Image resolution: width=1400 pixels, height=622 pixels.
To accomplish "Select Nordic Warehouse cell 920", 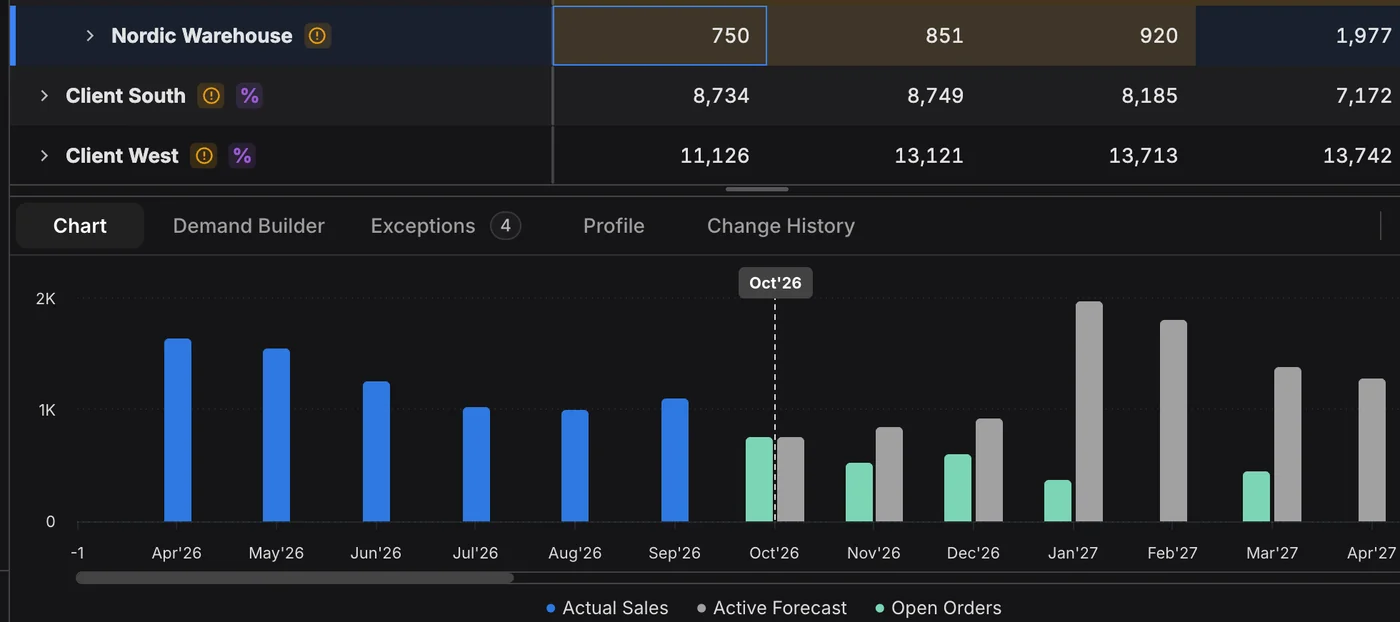I will click(x=1088, y=36).
